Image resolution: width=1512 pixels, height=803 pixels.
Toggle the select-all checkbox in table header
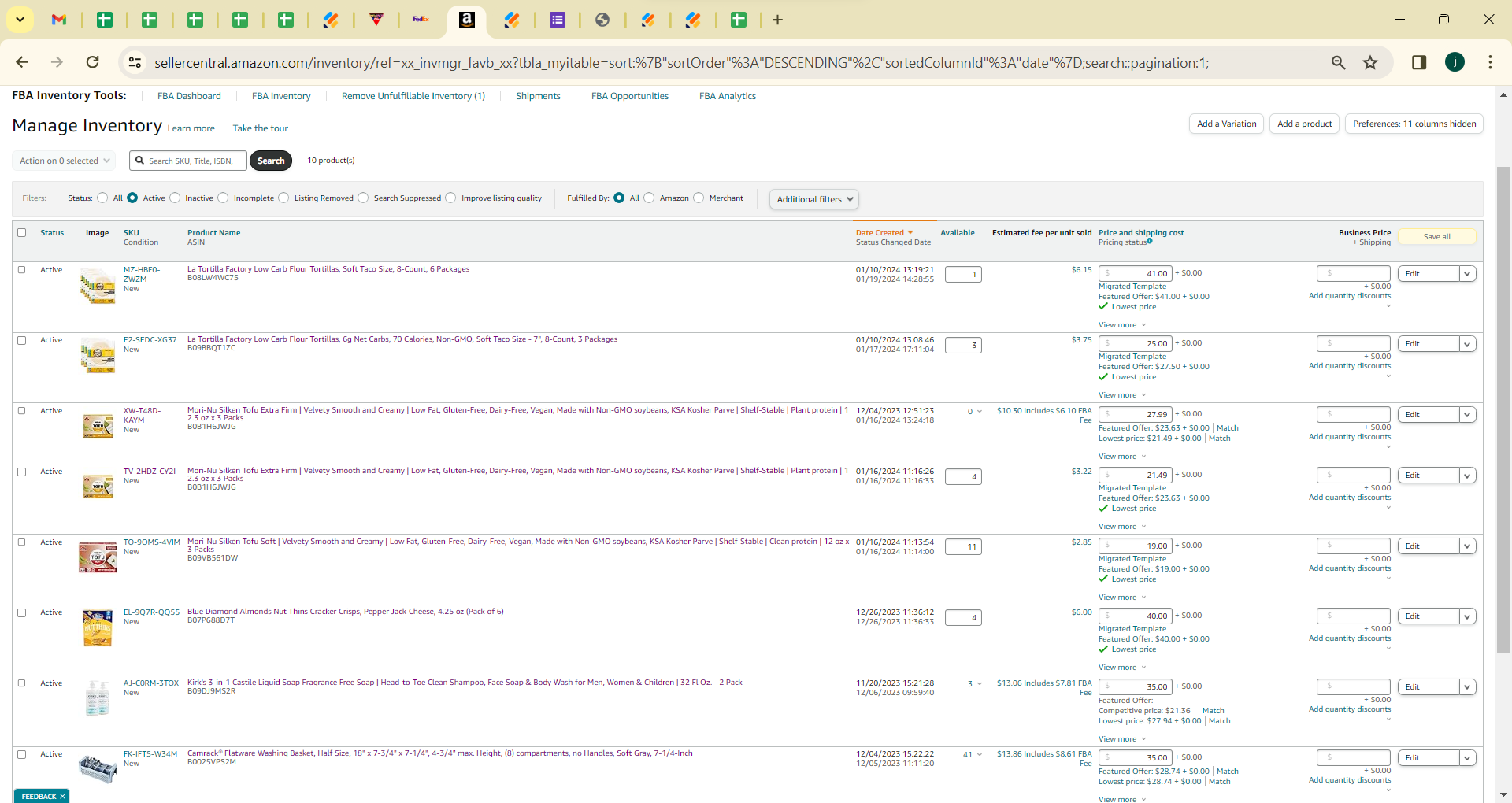(x=22, y=233)
